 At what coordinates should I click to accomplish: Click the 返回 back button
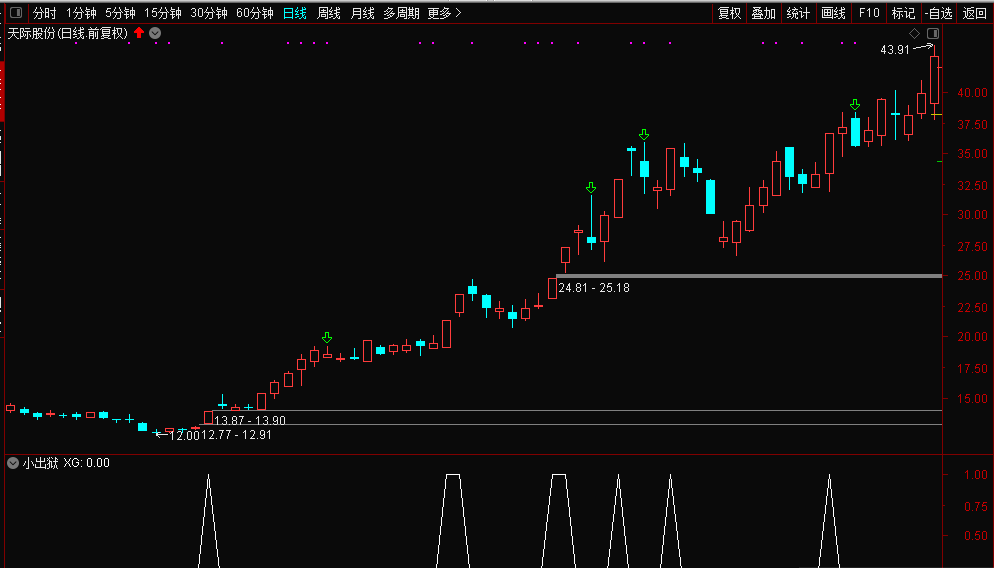[974, 13]
